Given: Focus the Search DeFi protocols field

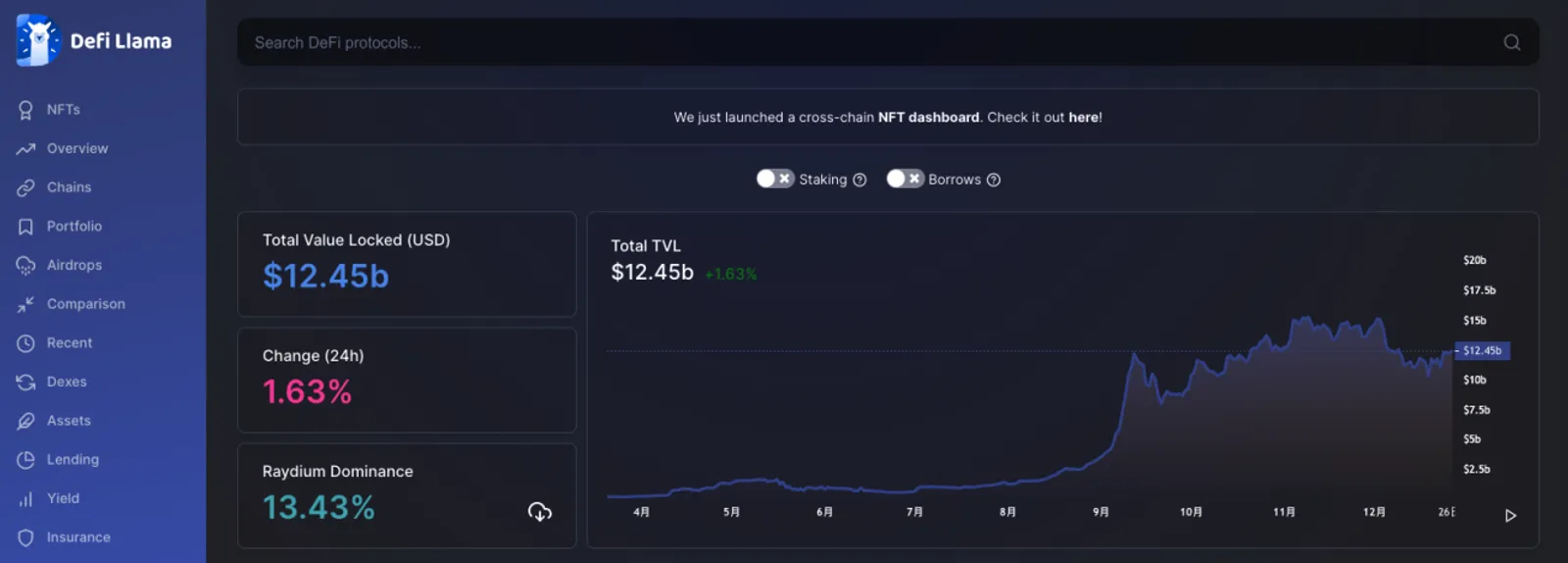Looking at the screenshot, I should (x=888, y=42).
